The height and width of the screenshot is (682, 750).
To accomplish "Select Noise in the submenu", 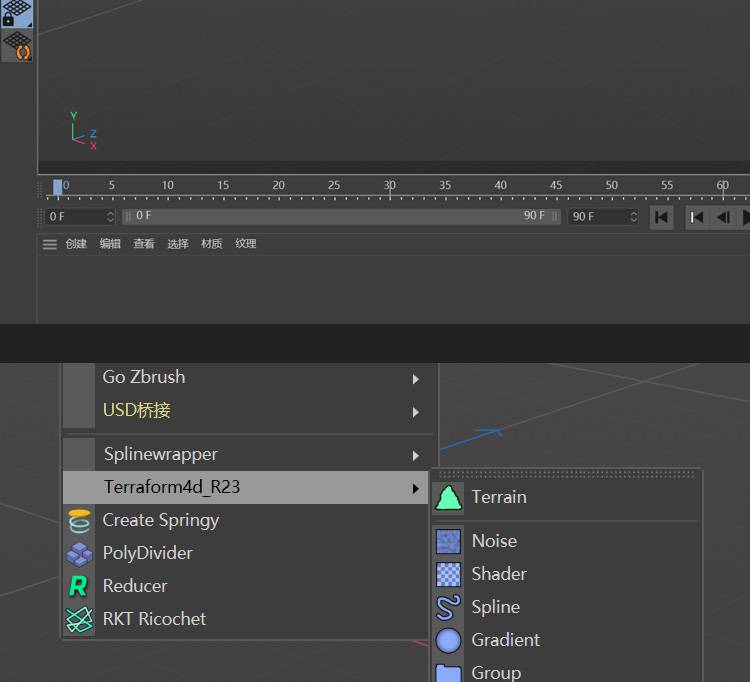I will pos(566,541).
